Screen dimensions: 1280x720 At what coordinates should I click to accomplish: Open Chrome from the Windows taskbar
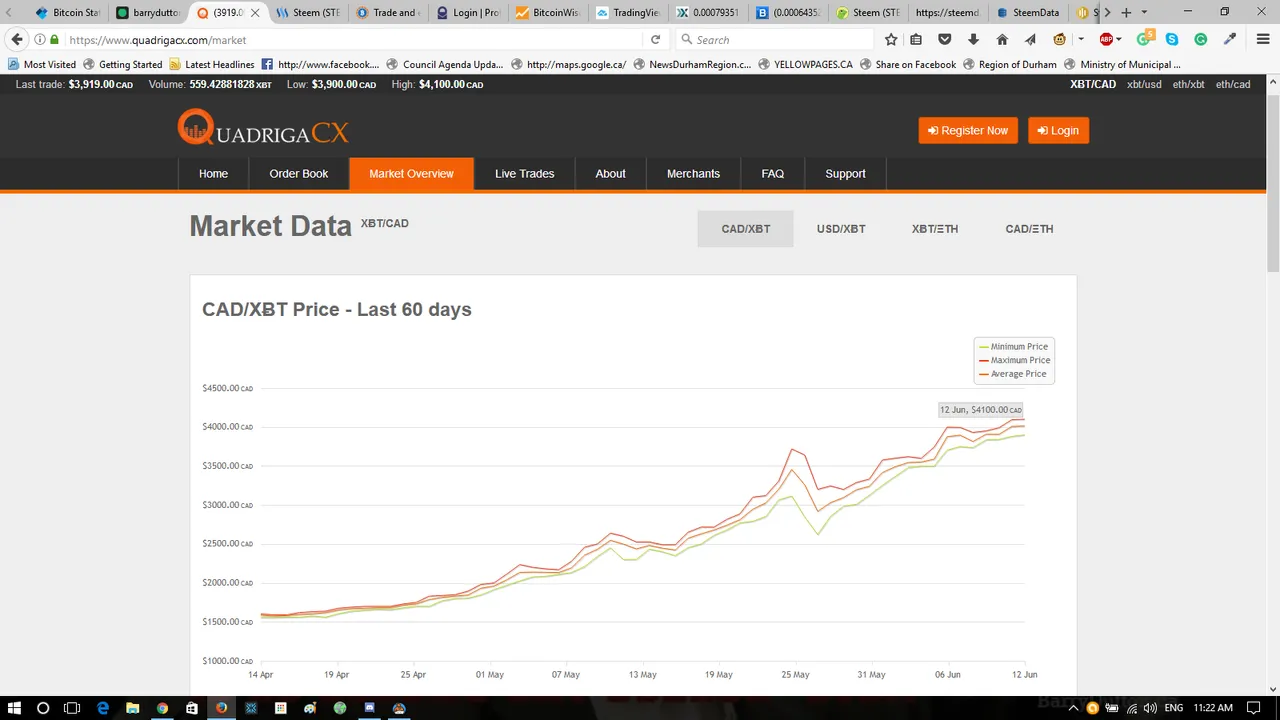pos(162,708)
